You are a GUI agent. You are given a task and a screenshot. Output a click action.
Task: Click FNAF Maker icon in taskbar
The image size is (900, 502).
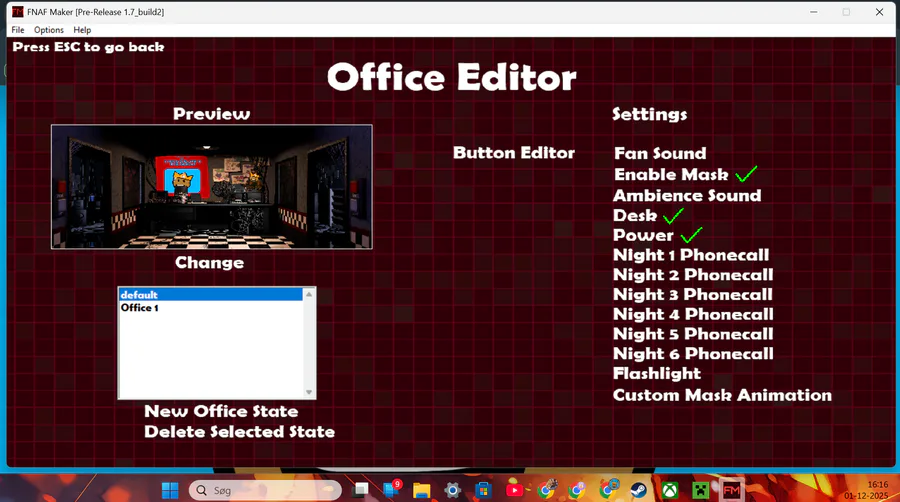731,491
